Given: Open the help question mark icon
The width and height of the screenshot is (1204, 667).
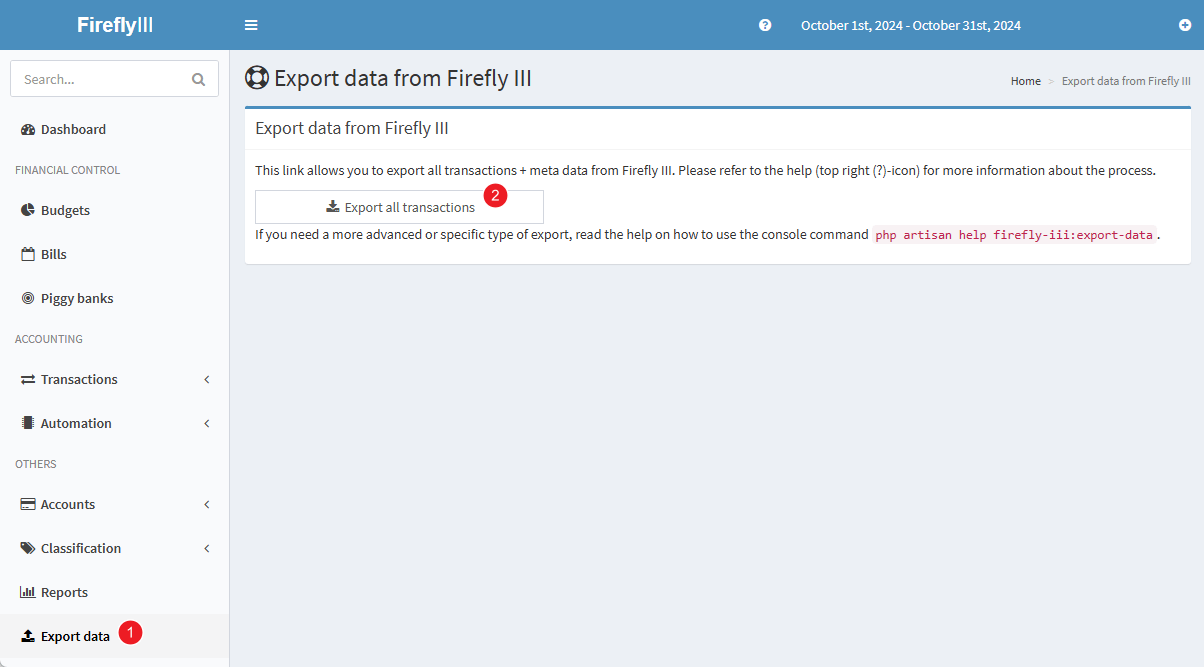Looking at the screenshot, I should [765, 25].
